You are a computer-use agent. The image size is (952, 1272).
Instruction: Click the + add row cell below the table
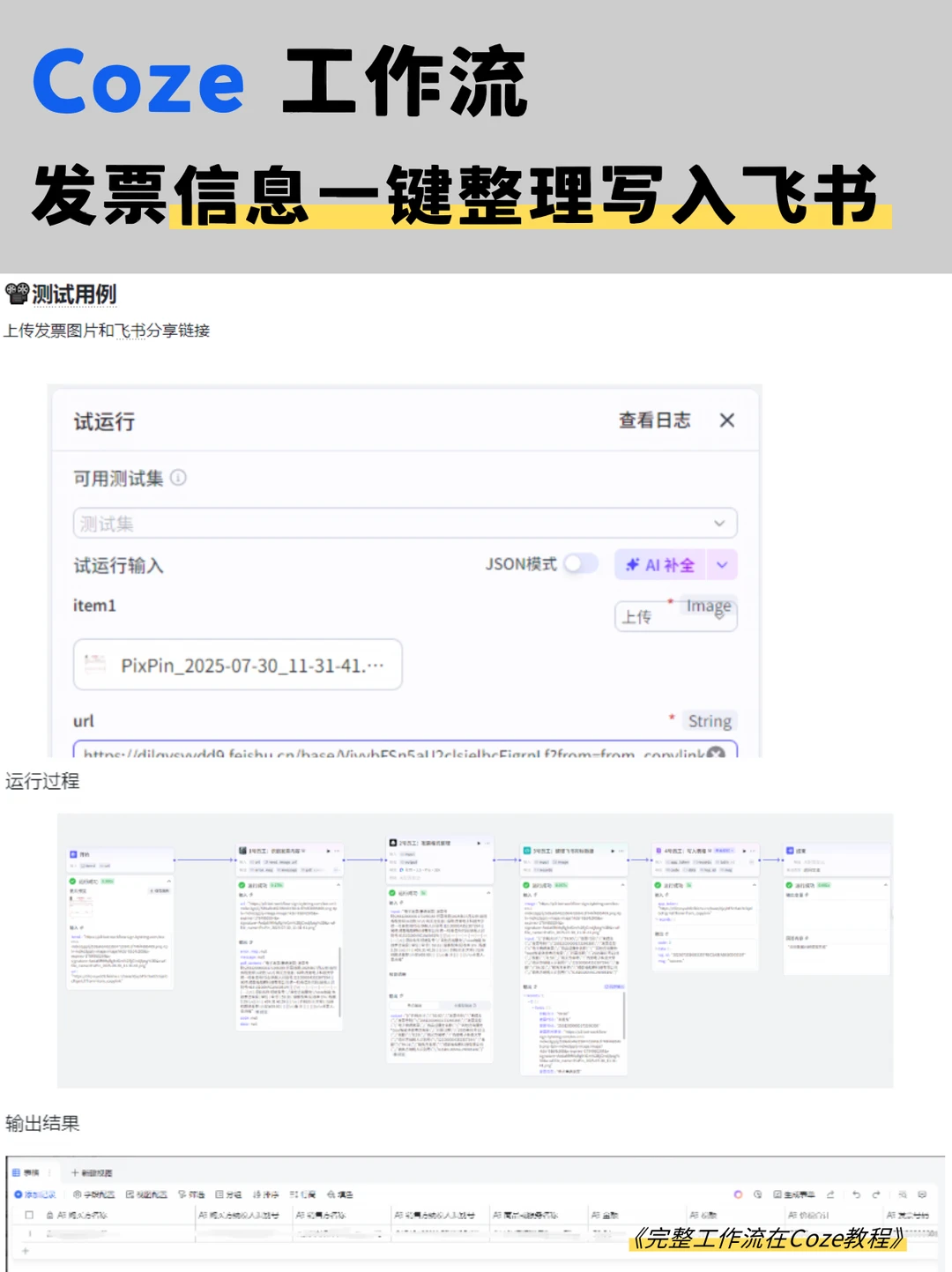pyautogui.click(x=26, y=1251)
